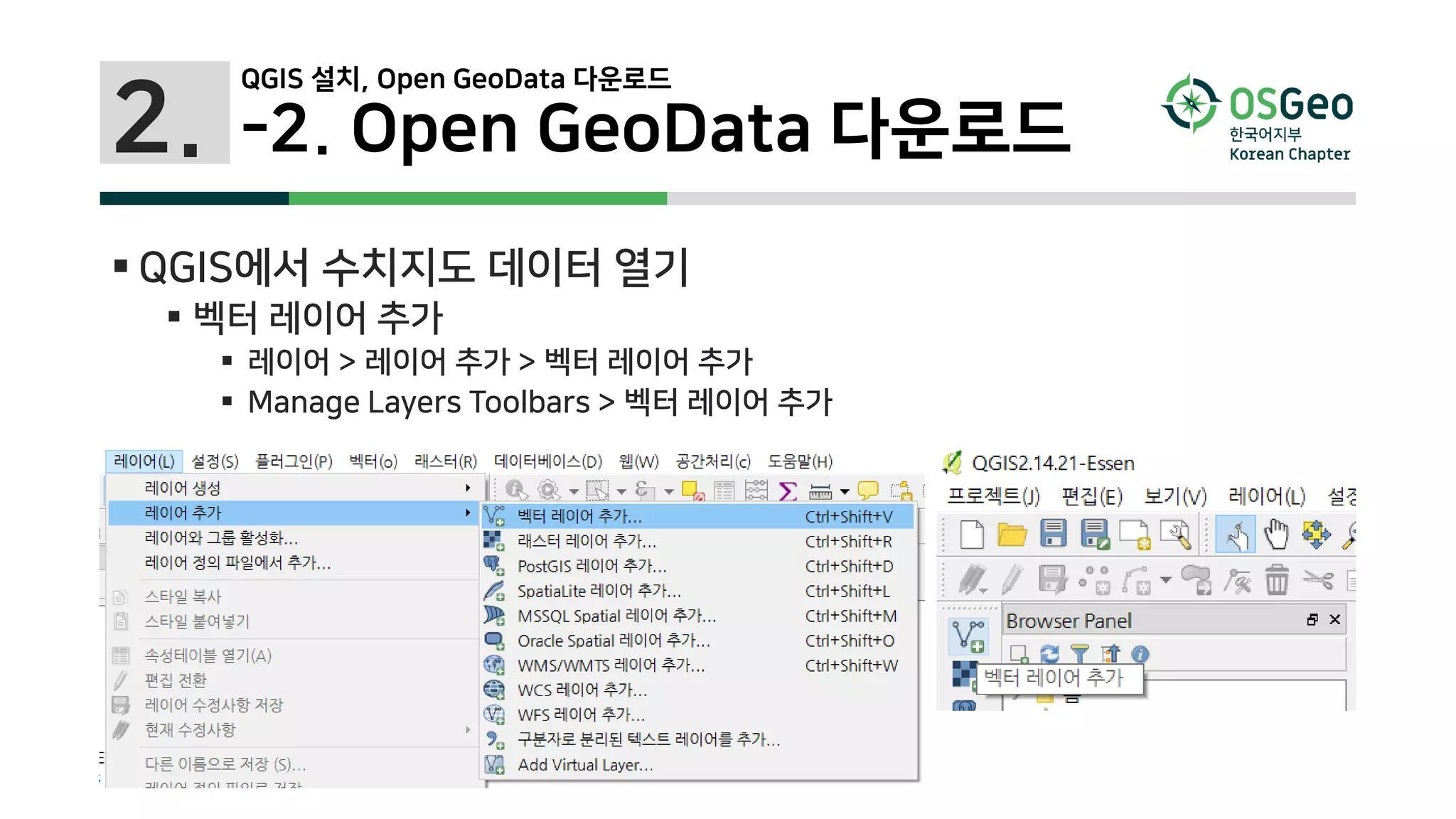Open Measure tool dropdown arrow
The image size is (1456, 819).
(845, 491)
